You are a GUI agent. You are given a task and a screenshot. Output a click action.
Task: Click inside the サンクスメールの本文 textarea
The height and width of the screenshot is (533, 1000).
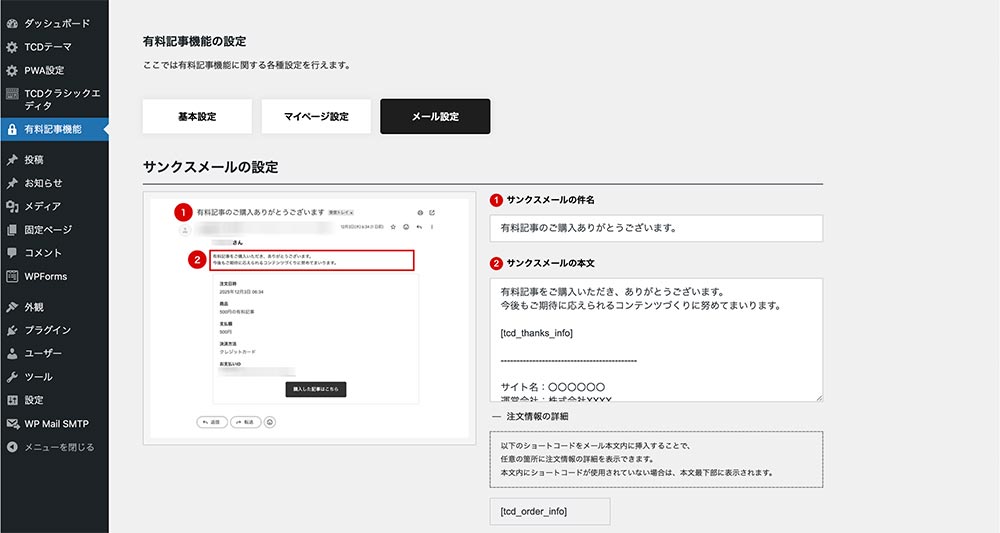(656, 340)
